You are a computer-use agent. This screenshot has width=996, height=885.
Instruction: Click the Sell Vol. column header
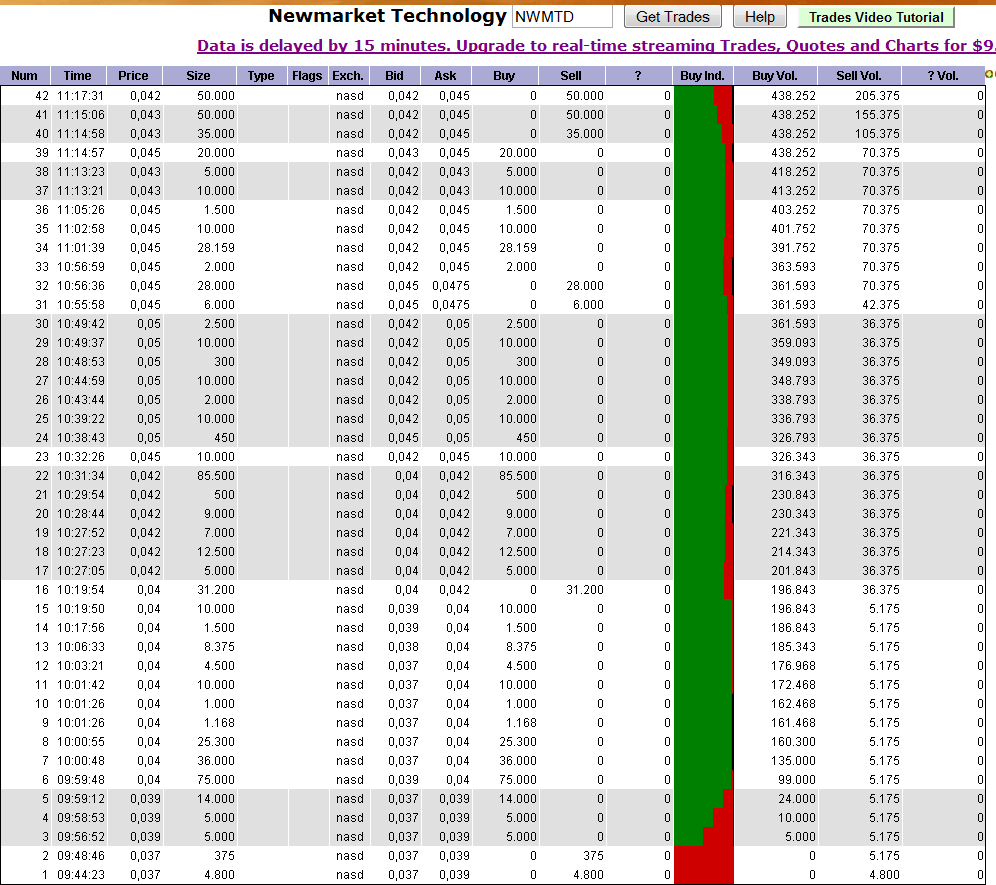pyautogui.click(x=859, y=76)
